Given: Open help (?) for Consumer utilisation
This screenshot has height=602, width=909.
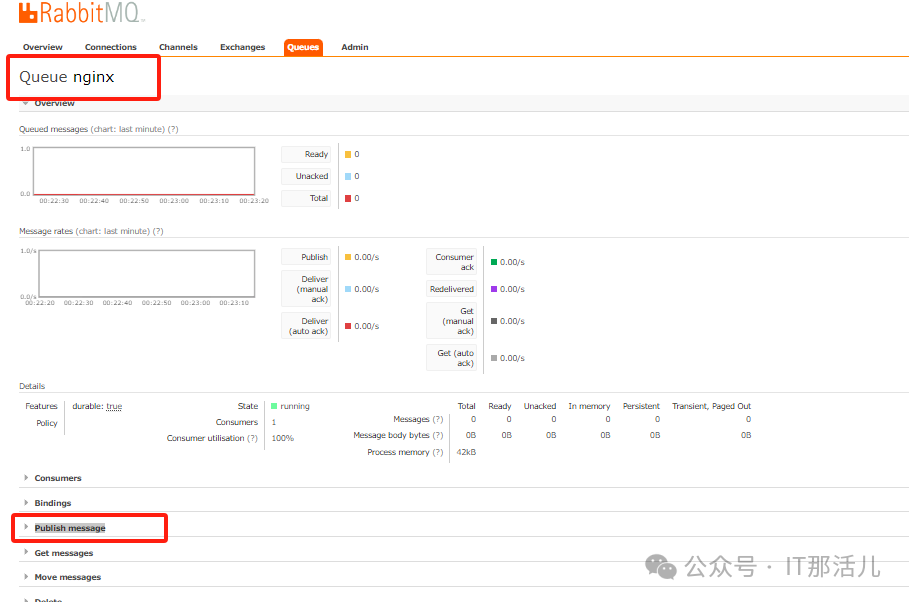Looking at the screenshot, I should (252, 438).
